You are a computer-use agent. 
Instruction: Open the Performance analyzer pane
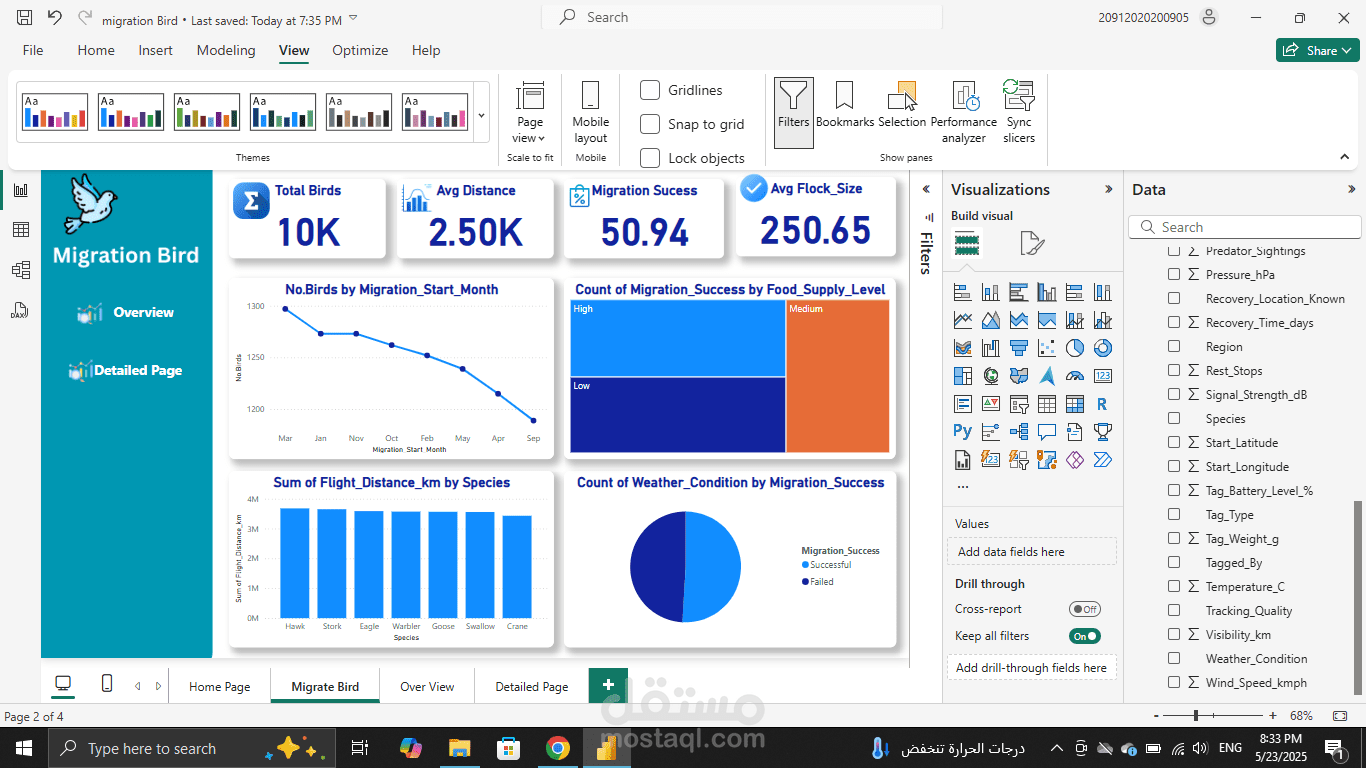(963, 112)
